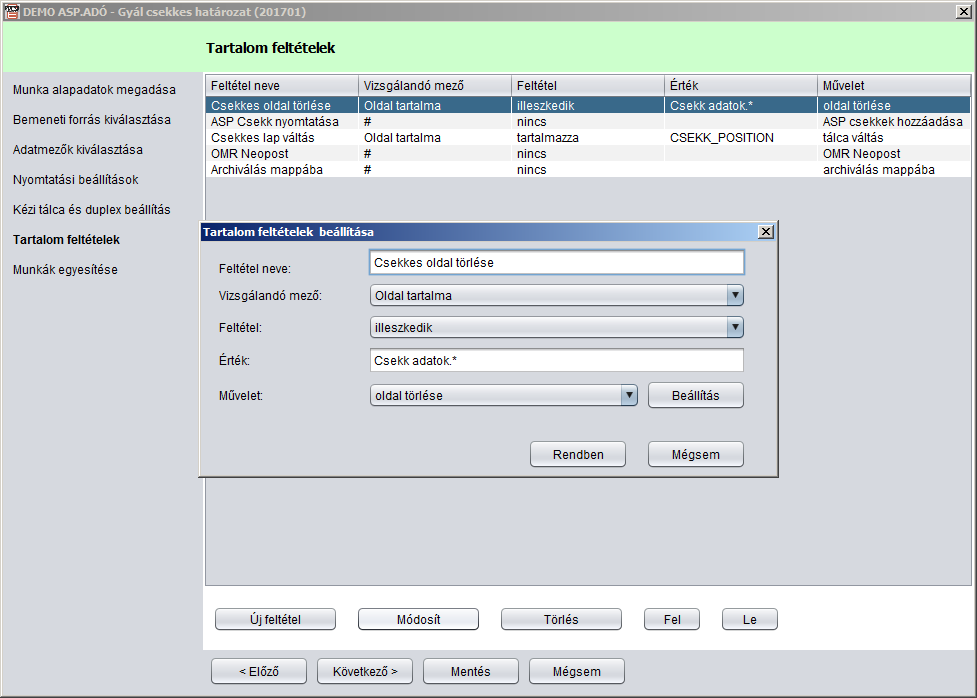Image resolution: width=977 pixels, height=698 pixels.
Task: Save with the Mentés button
Action: [470, 671]
